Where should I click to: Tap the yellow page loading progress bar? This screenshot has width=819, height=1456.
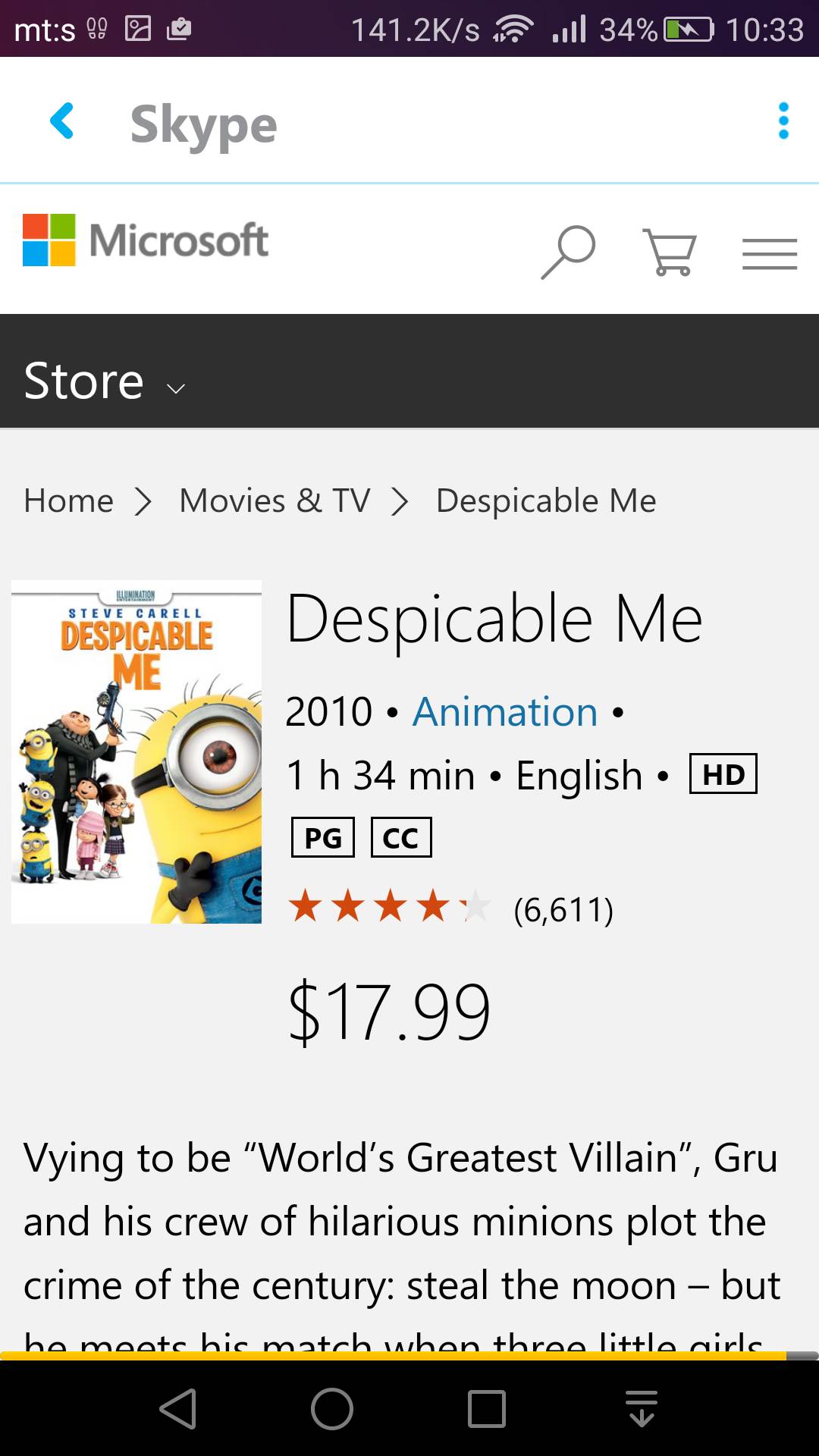pos(394,1355)
